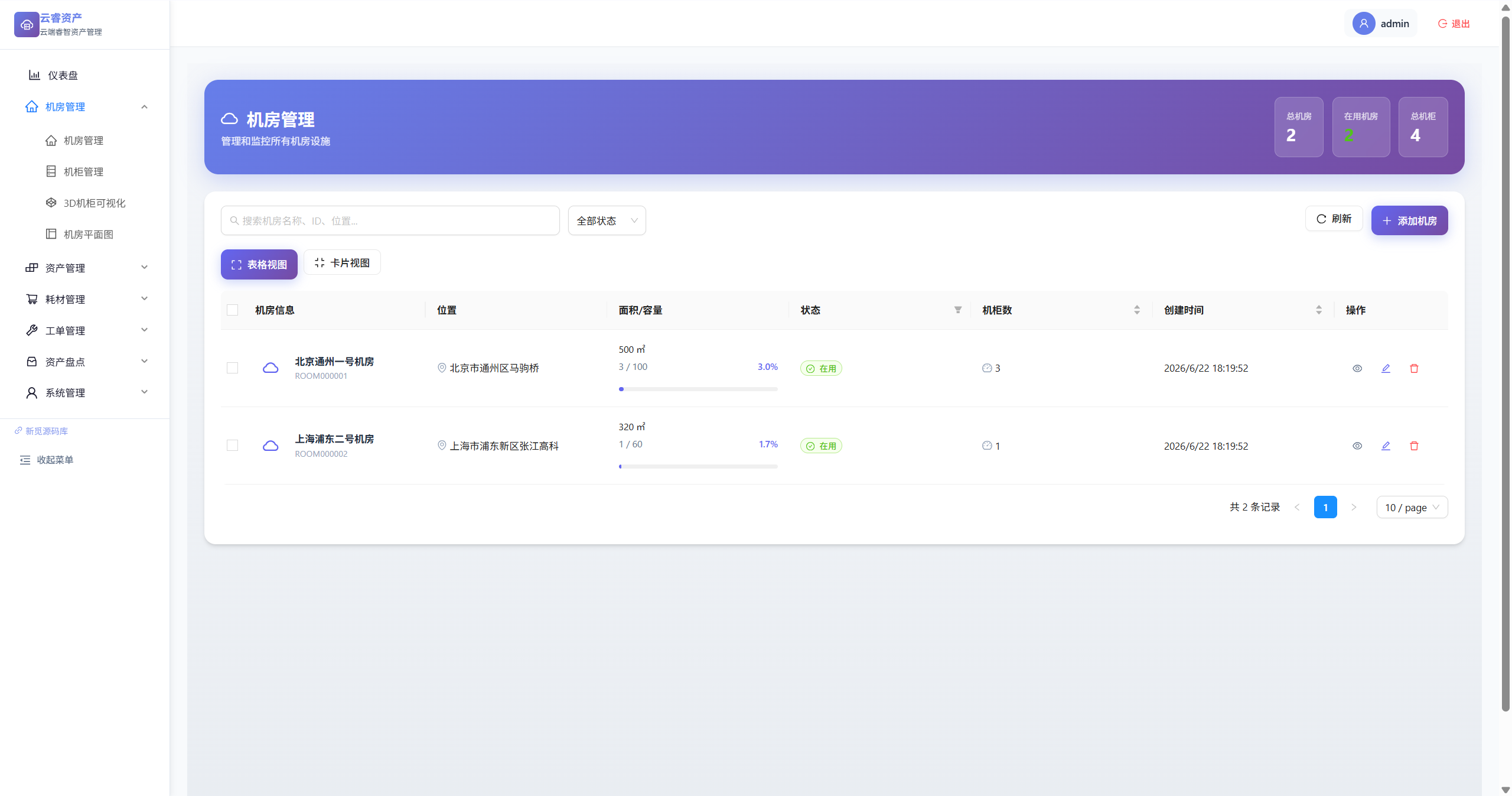1512x796 pixels.
Task: Click the logout icon beside 退出
Action: 1442,24
